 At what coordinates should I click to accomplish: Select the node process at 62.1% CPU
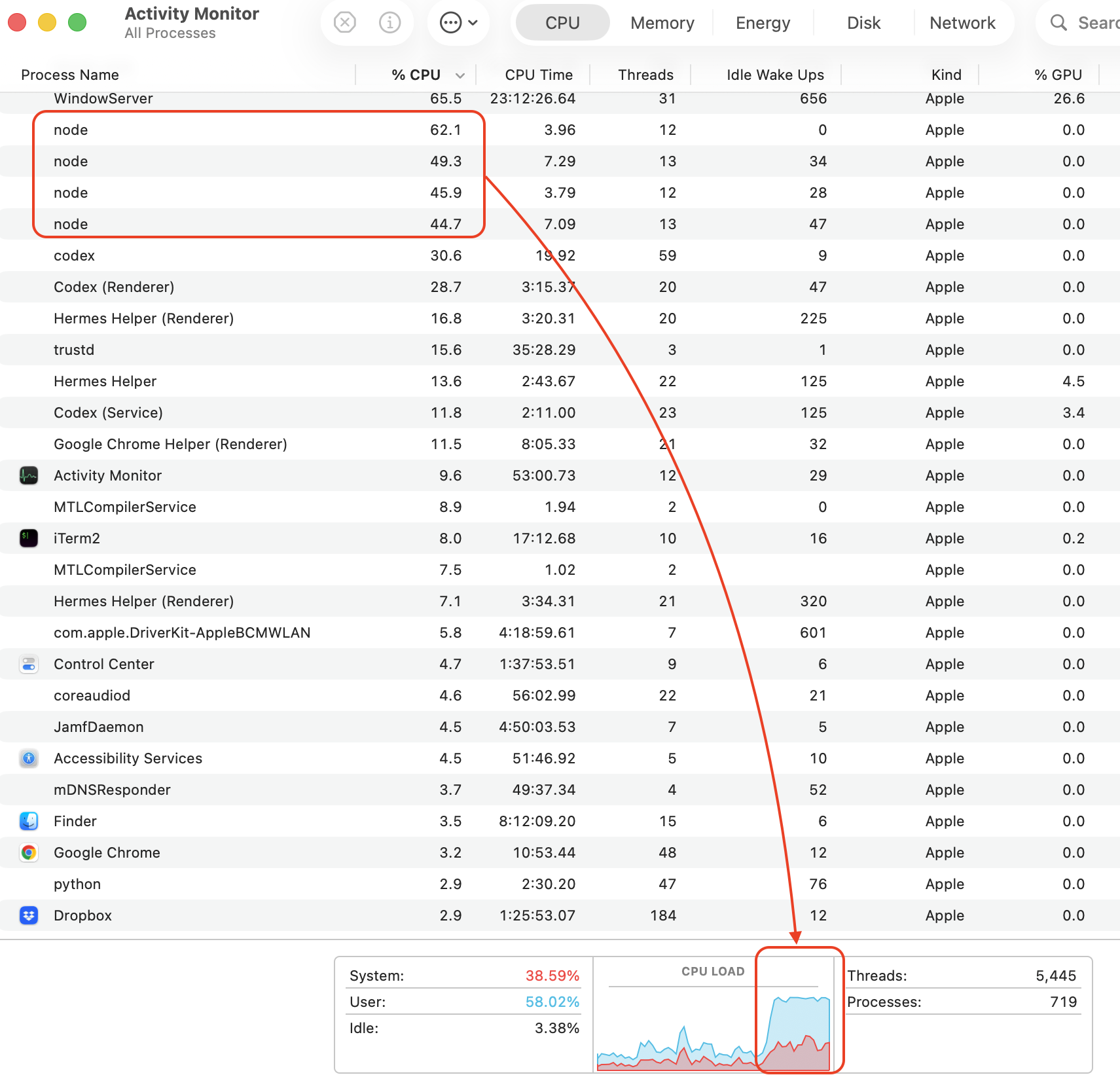tap(560, 130)
